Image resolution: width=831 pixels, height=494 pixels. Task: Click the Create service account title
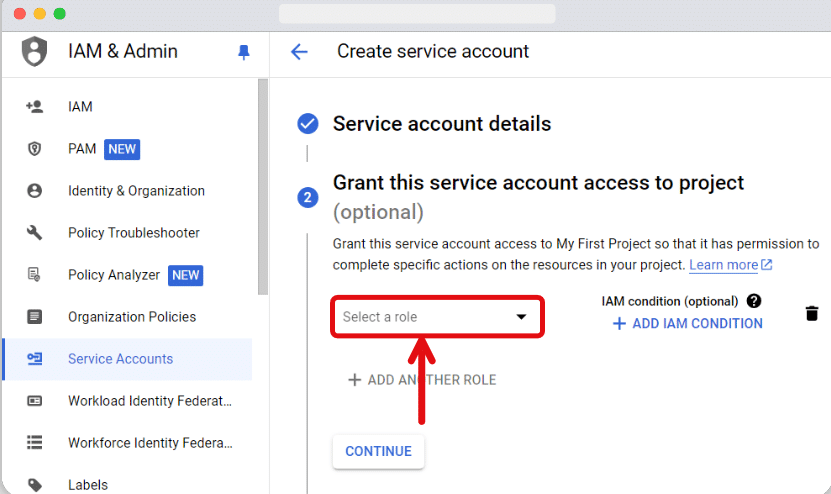click(433, 51)
